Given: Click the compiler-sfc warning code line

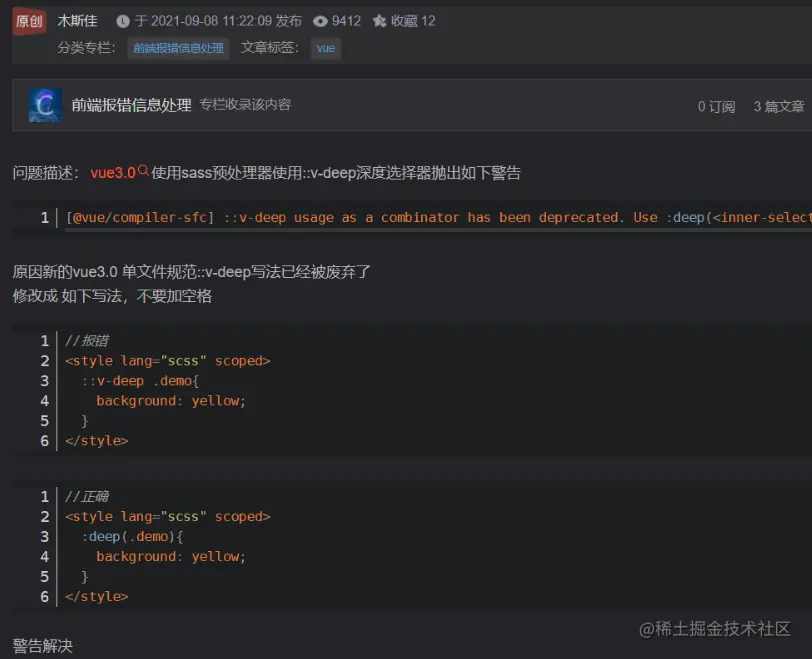Looking at the screenshot, I should [438, 217].
